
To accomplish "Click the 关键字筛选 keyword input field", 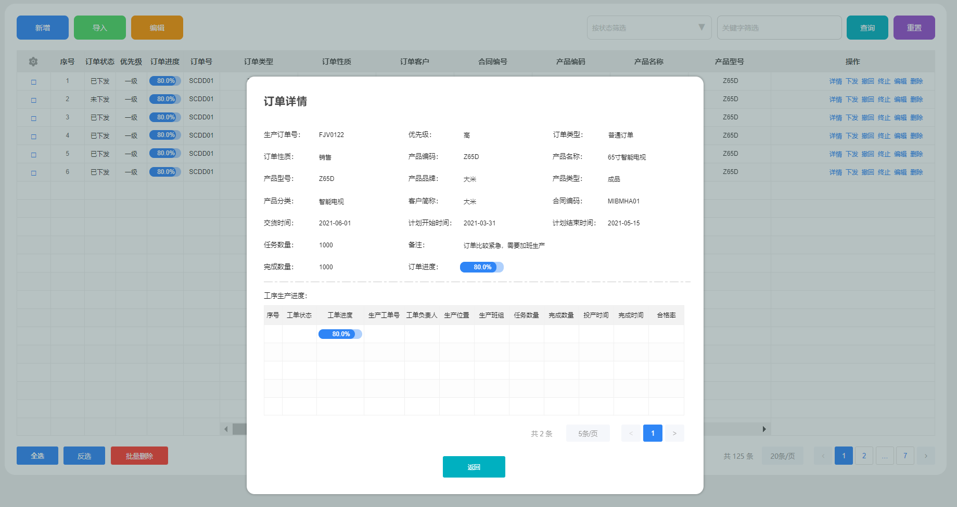I will pos(779,28).
